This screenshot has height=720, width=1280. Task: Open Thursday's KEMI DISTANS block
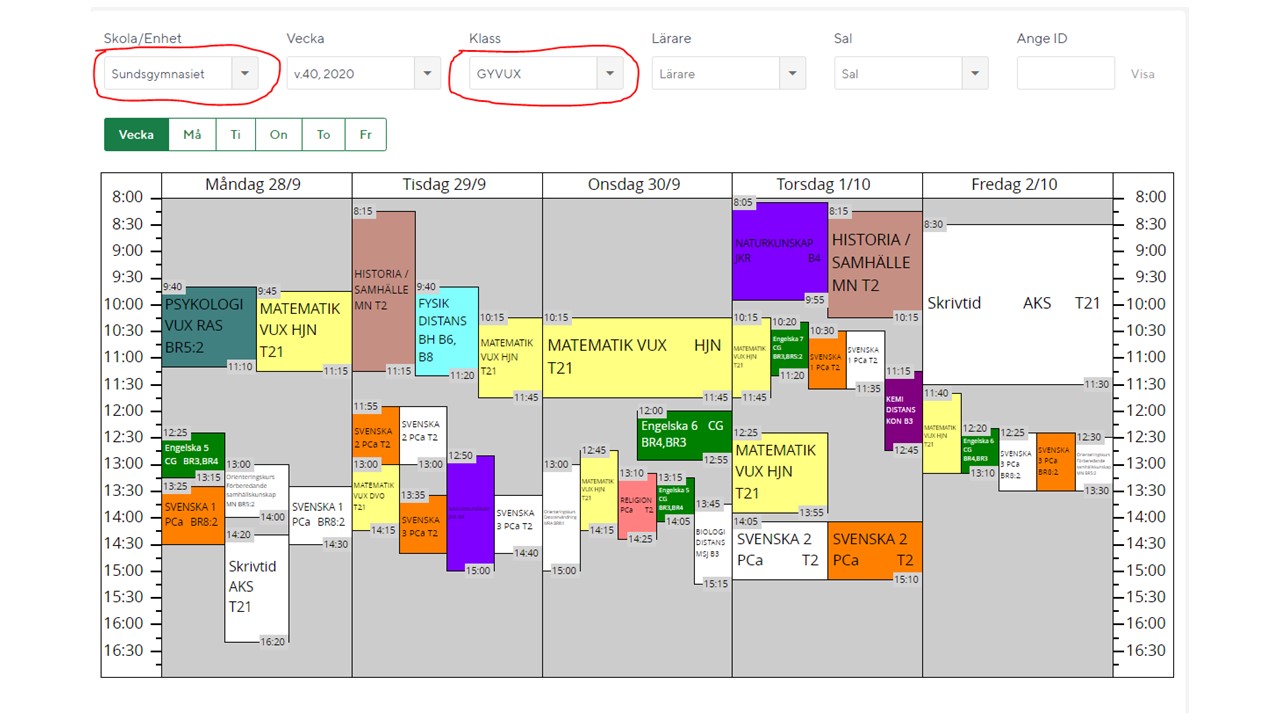[903, 411]
